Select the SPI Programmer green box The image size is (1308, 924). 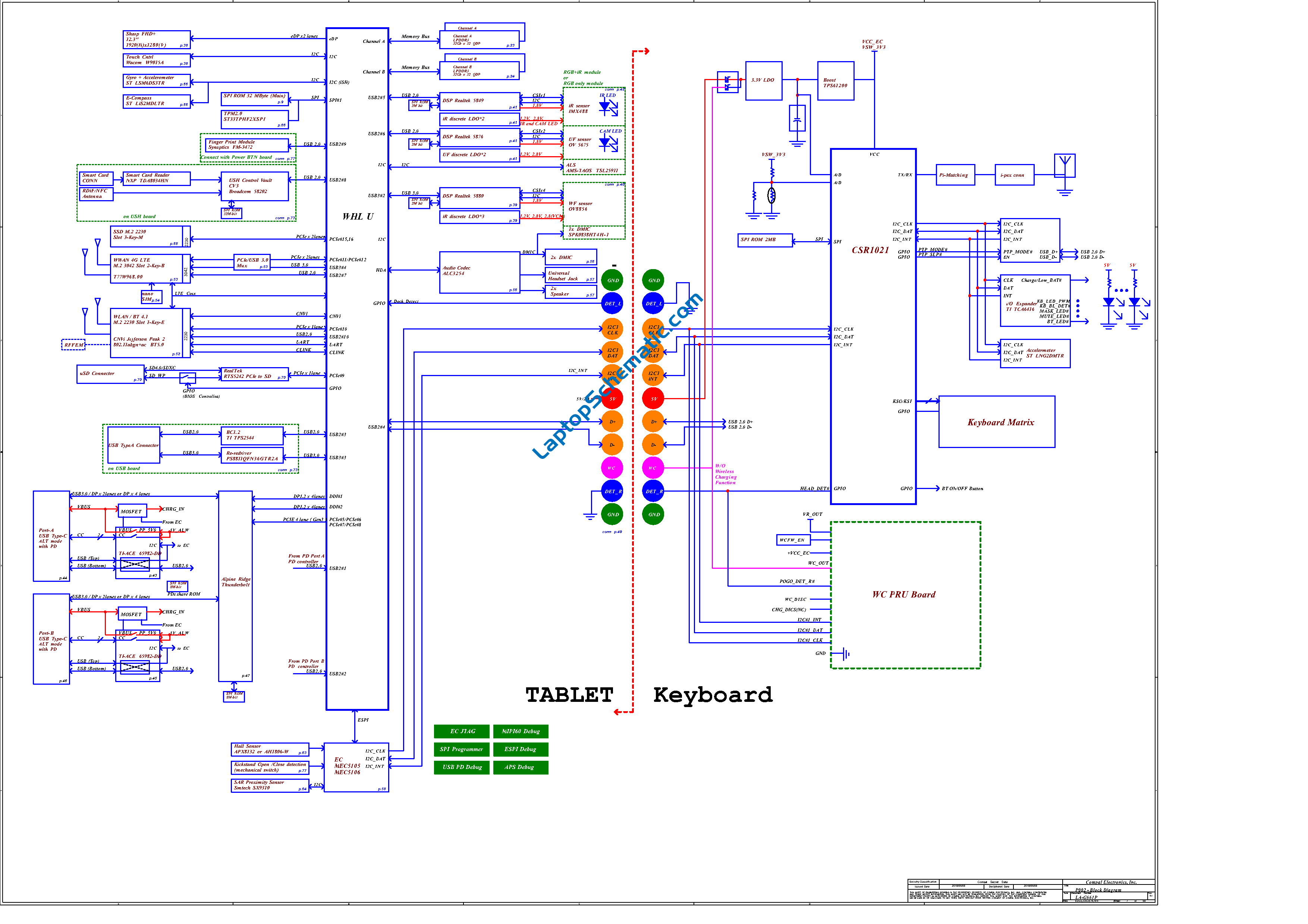(462, 749)
